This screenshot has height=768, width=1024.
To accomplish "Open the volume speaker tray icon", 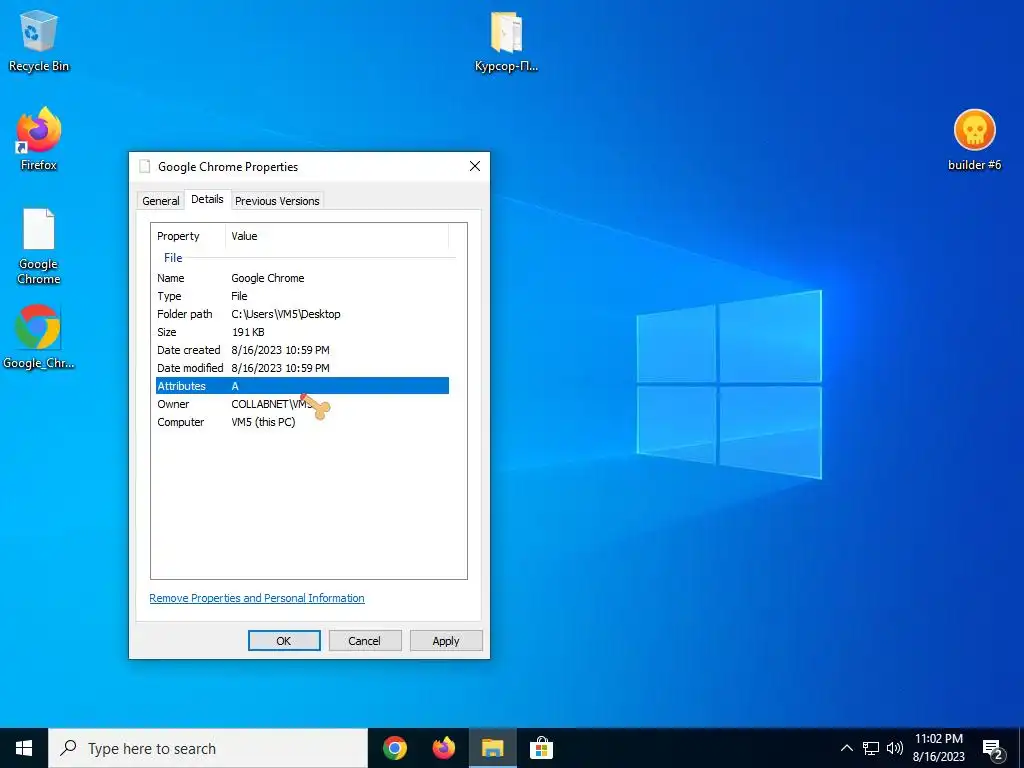I will point(895,748).
